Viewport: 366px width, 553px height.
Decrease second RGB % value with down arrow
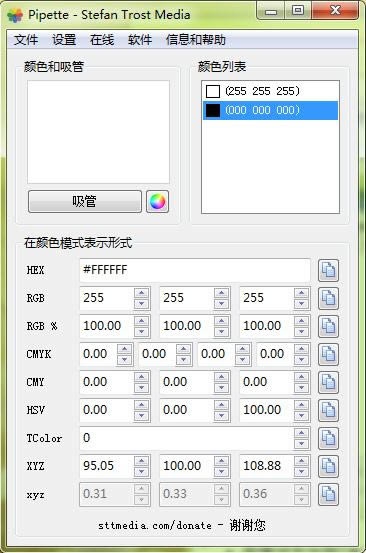pyautogui.click(x=221, y=332)
